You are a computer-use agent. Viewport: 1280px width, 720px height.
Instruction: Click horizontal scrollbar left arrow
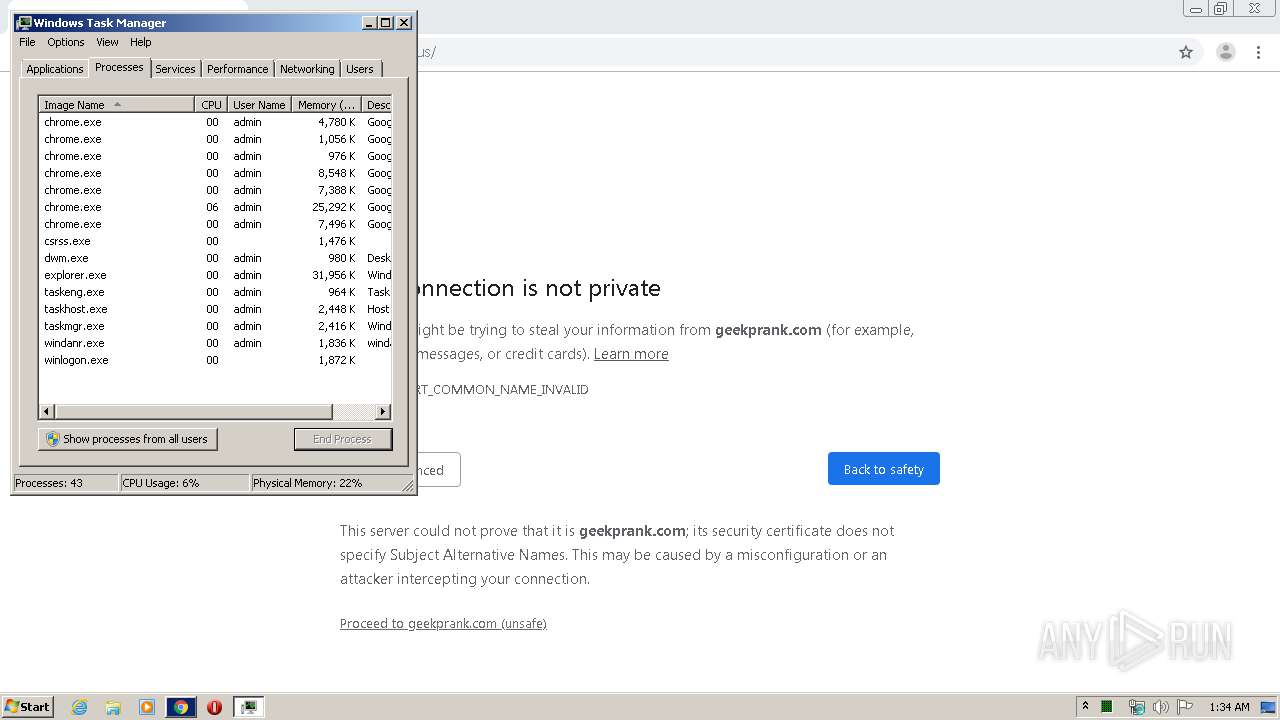pos(47,411)
